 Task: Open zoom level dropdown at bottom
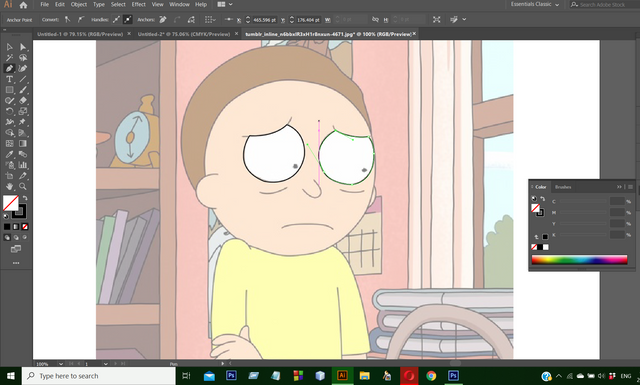pos(60,363)
